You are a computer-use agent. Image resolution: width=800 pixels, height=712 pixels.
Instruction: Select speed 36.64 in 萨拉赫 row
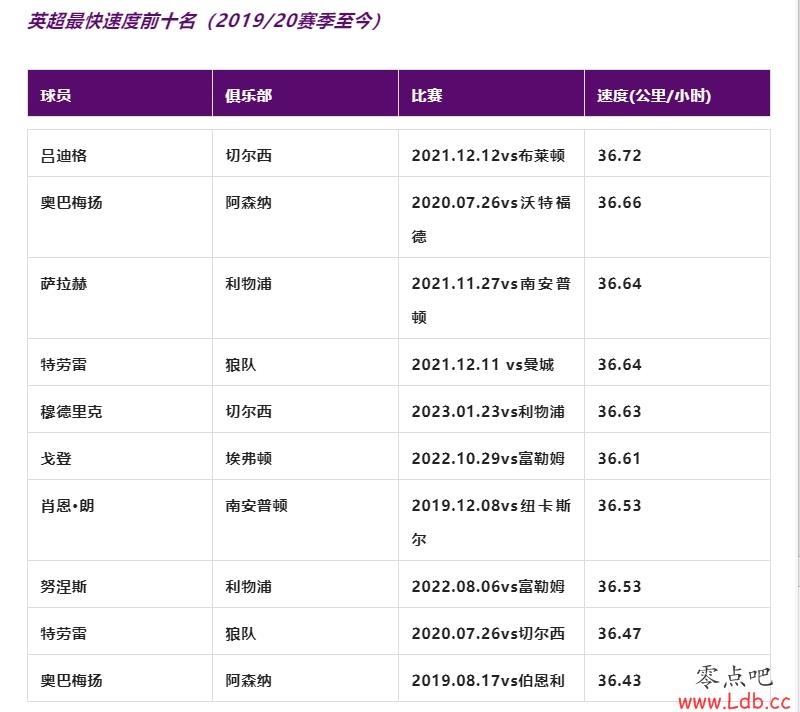tap(619, 284)
